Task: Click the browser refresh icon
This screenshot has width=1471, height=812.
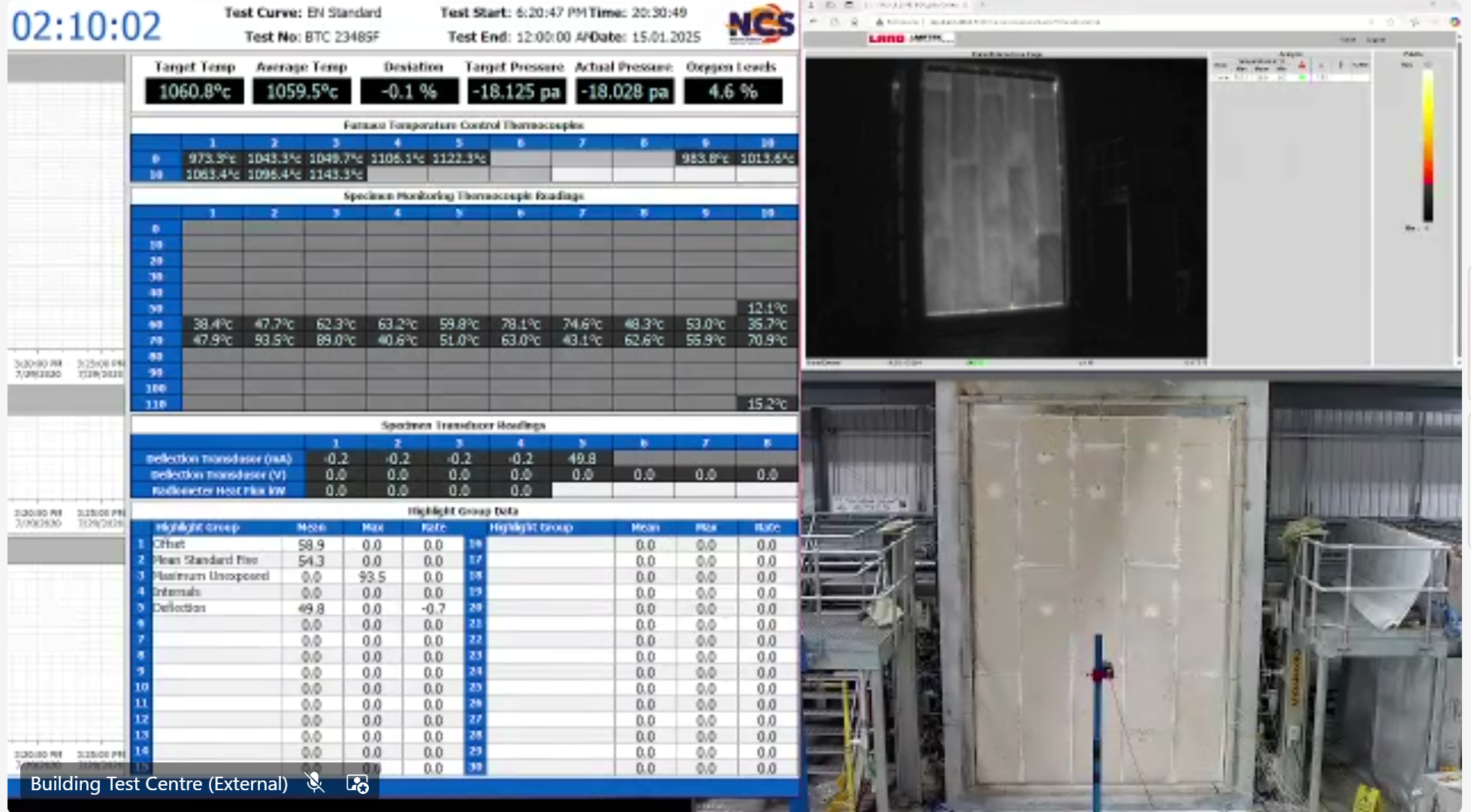Action: pos(835,22)
